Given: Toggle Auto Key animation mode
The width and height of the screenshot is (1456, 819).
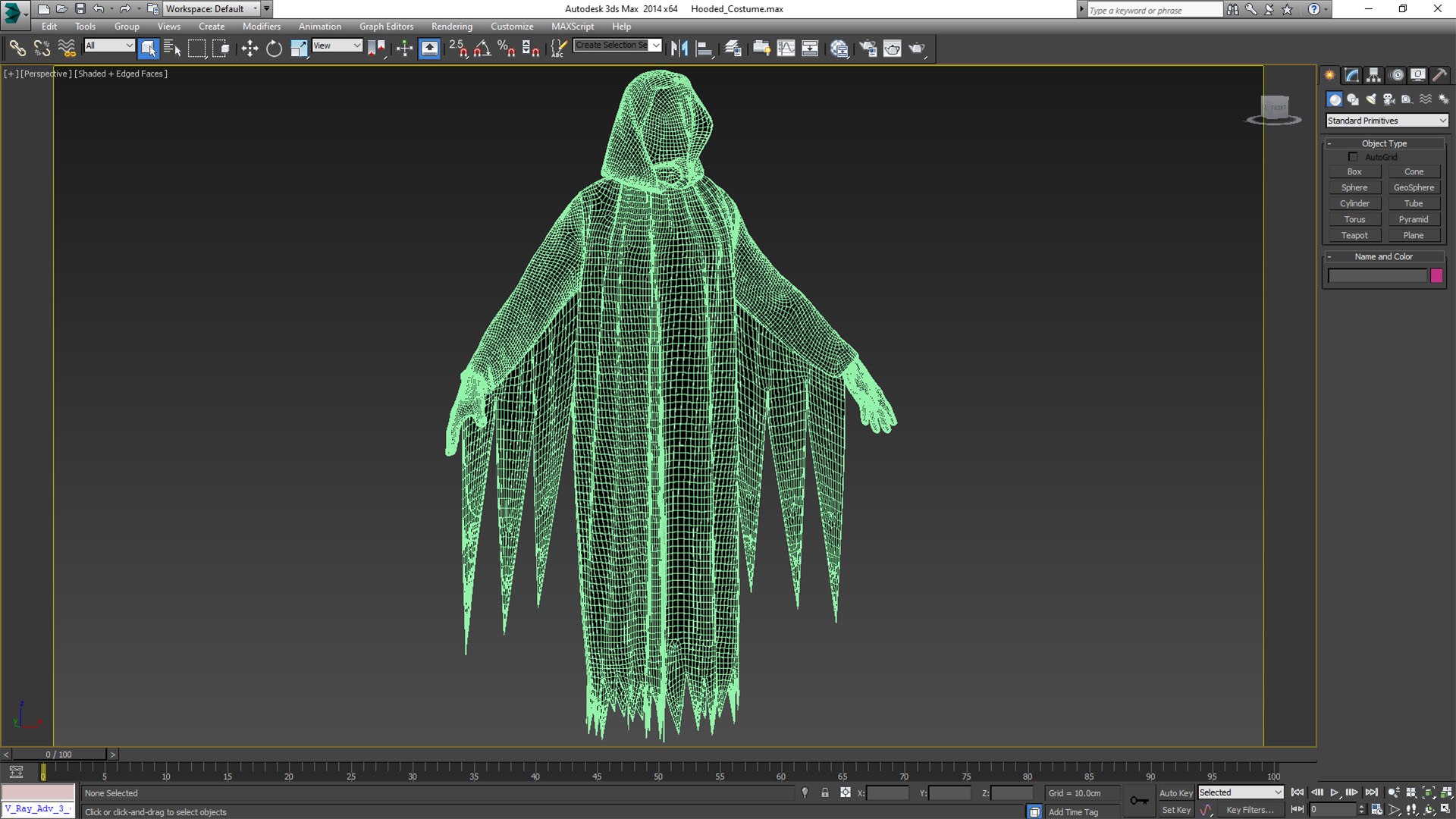Looking at the screenshot, I should (1175, 793).
